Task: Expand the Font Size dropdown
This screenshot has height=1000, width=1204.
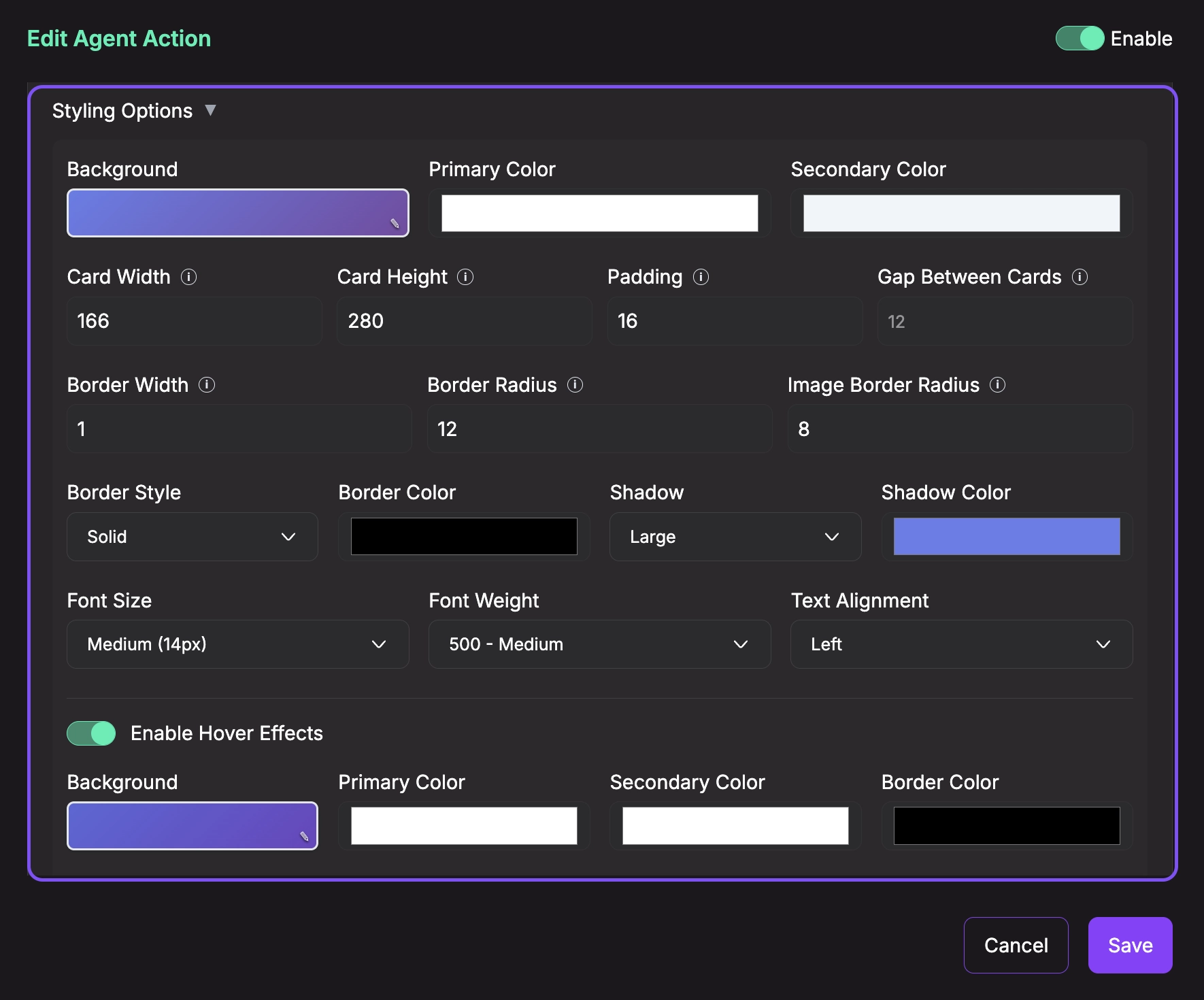Action: [x=237, y=644]
